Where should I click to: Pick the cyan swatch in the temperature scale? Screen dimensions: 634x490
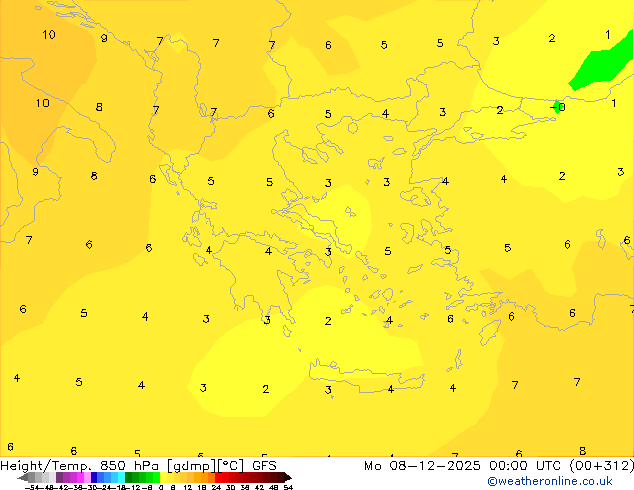(x=121, y=477)
